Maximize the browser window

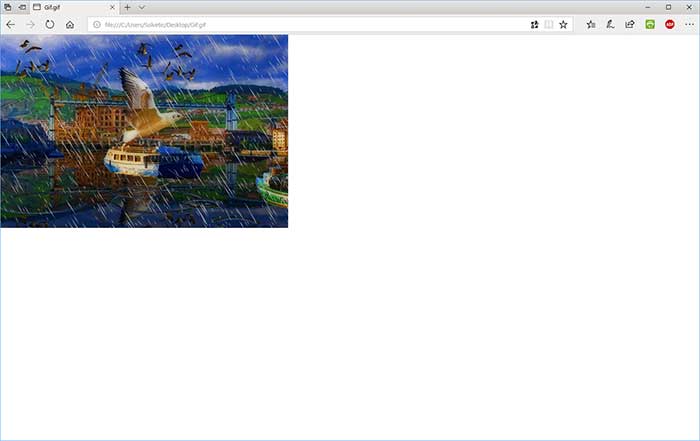click(x=668, y=7)
